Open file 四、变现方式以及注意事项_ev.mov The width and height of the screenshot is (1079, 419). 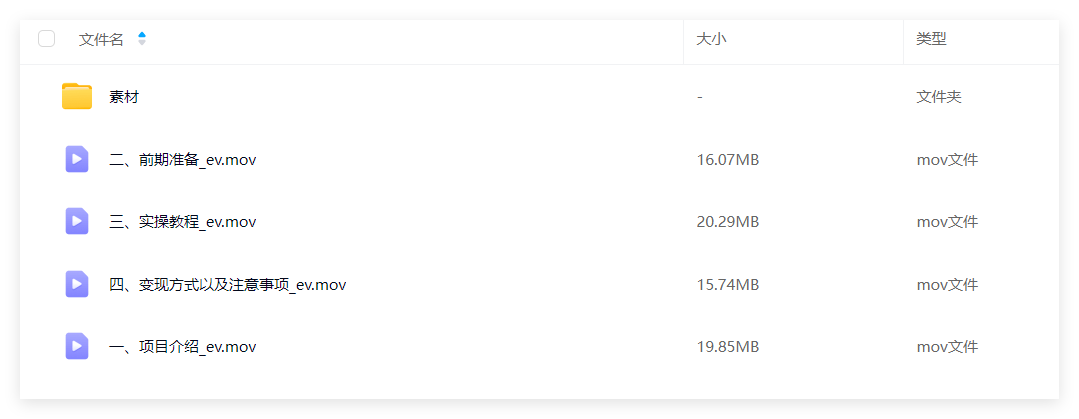tap(227, 285)
